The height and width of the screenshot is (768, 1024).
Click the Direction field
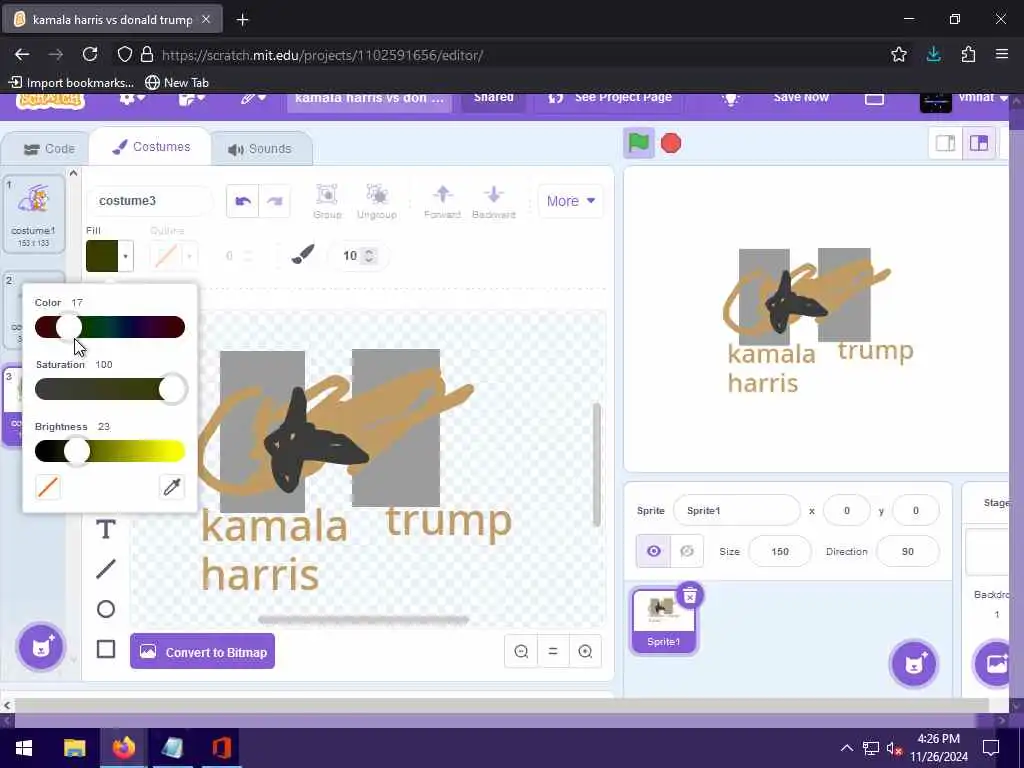[908, 551]
